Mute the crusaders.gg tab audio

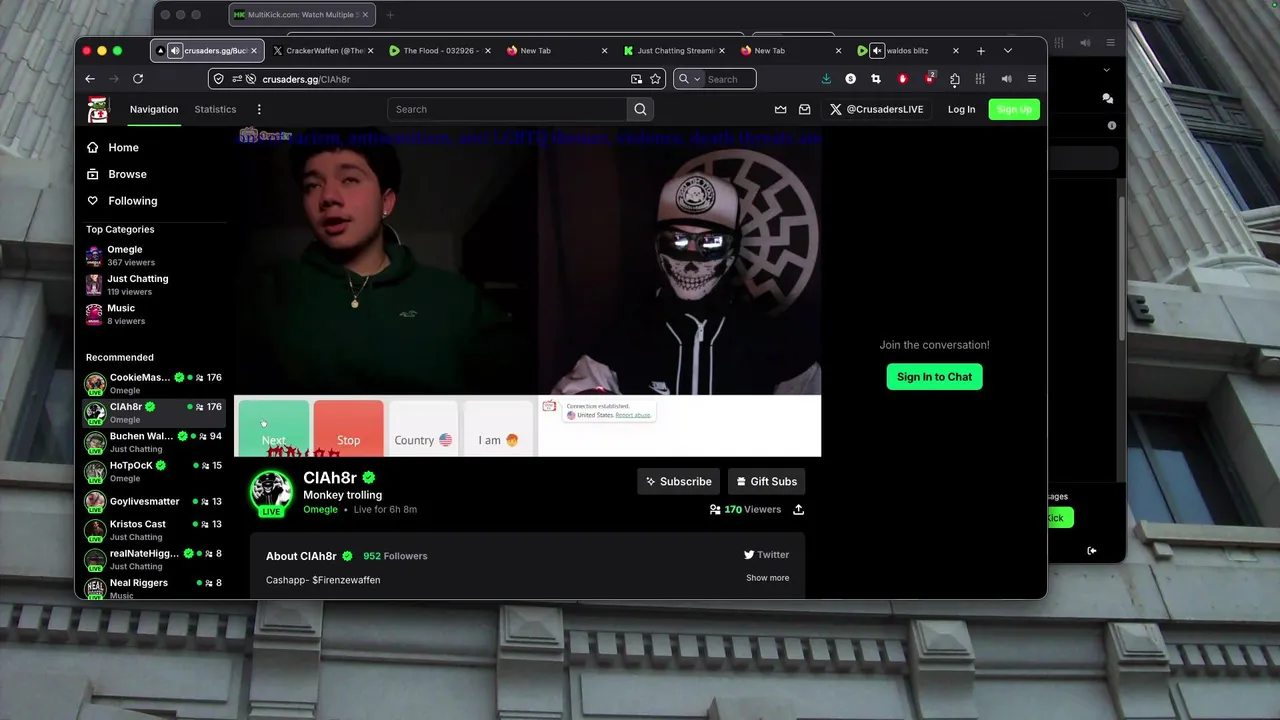(175, 50)
